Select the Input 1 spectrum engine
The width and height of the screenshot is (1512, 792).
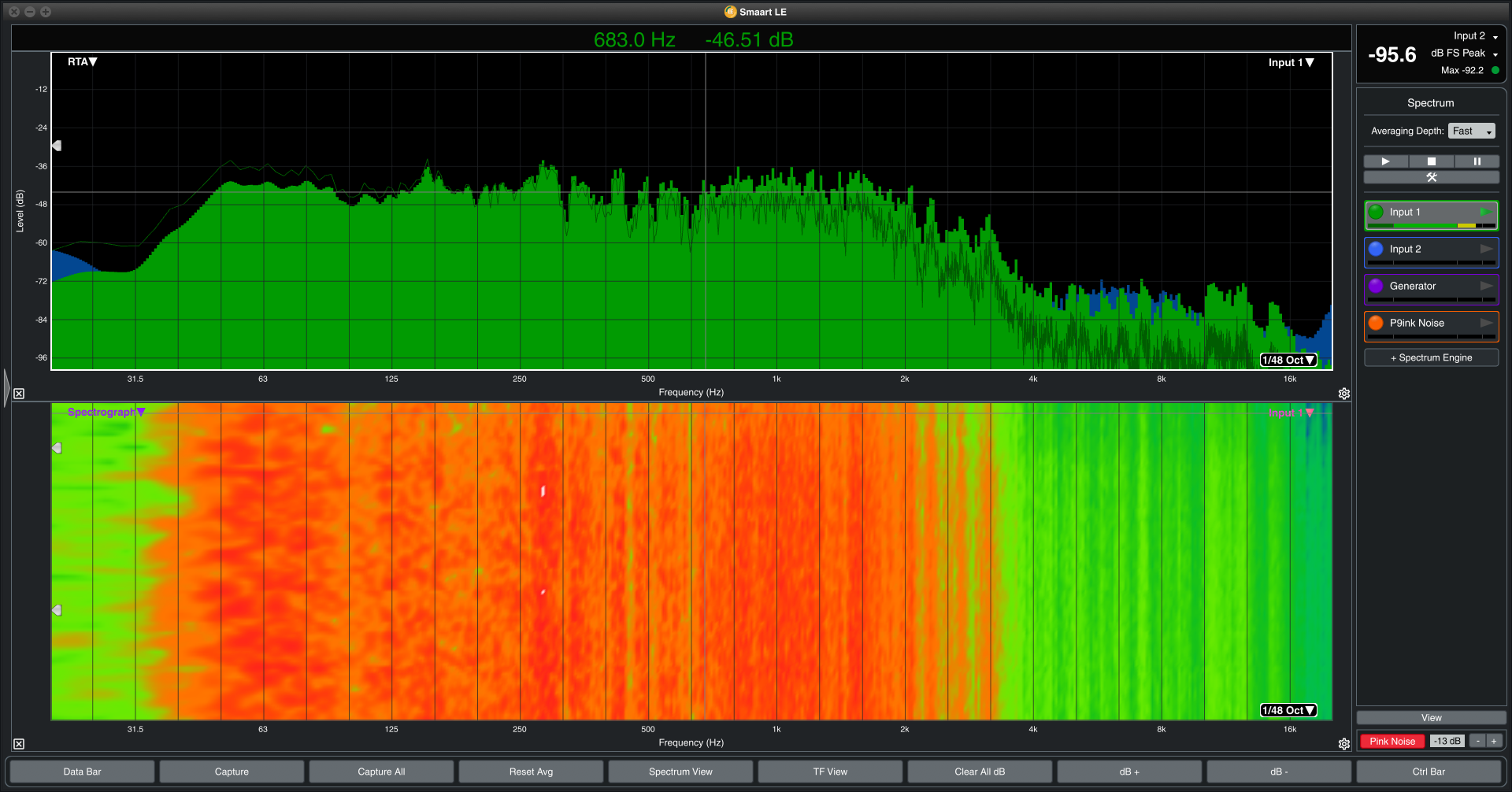click(x=1430, y=215)
